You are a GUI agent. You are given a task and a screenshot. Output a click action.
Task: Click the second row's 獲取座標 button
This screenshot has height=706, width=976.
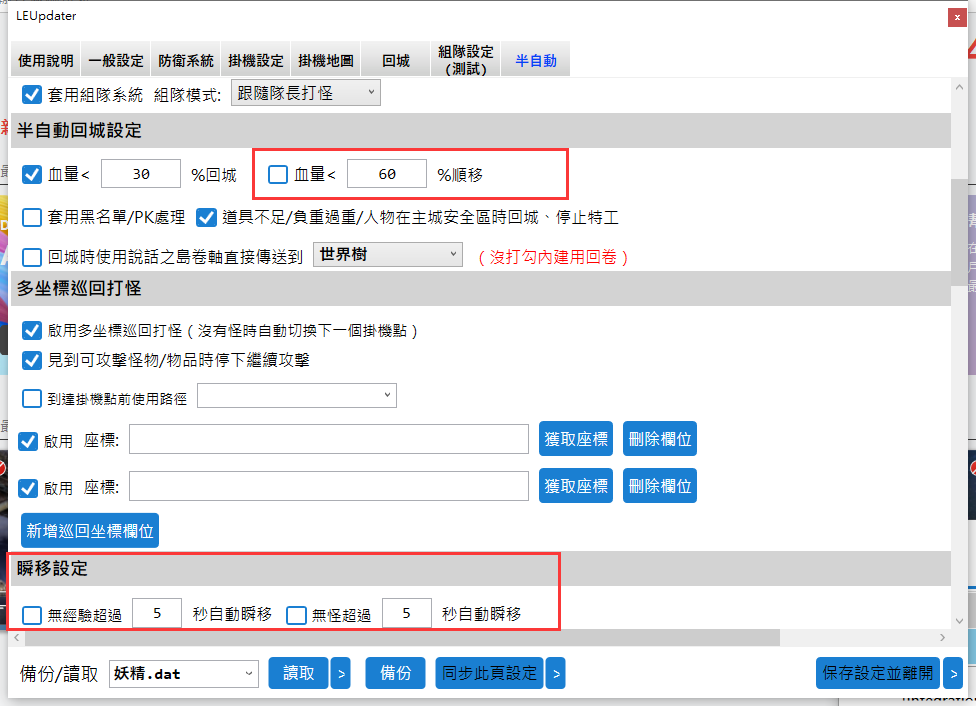(x=576, y=486)
